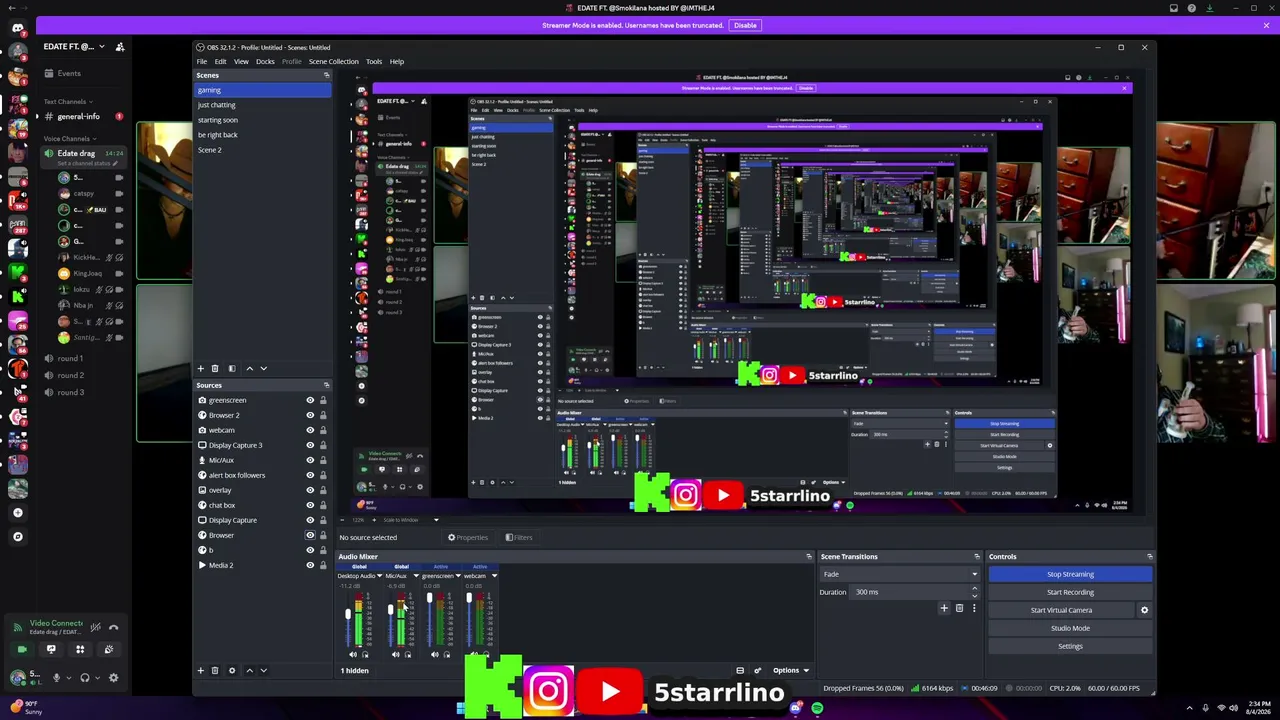Lock the chat box source

pyautogui.click(x=323, y=505)
